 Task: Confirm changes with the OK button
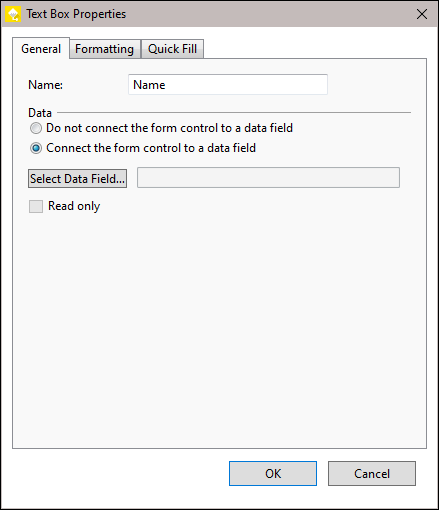tap(273, 473)
